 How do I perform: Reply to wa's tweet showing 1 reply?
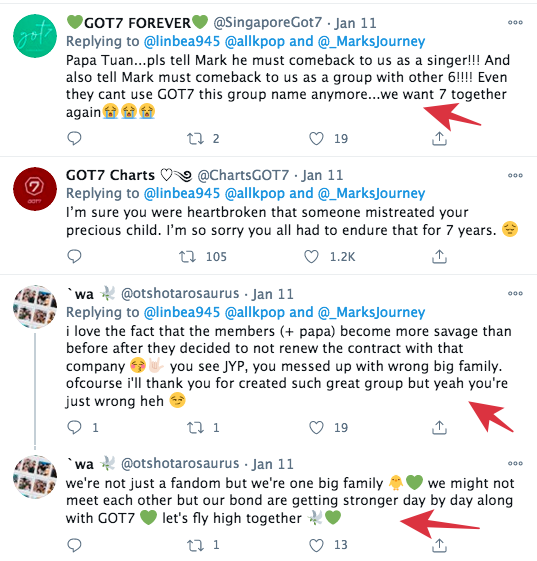tap(74, 427)
